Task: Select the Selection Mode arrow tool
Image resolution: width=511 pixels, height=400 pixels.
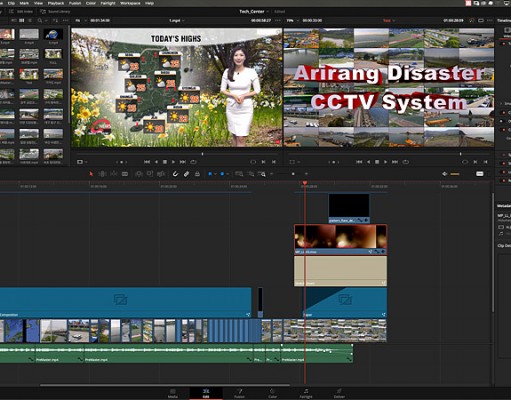Action: point(91,174)
